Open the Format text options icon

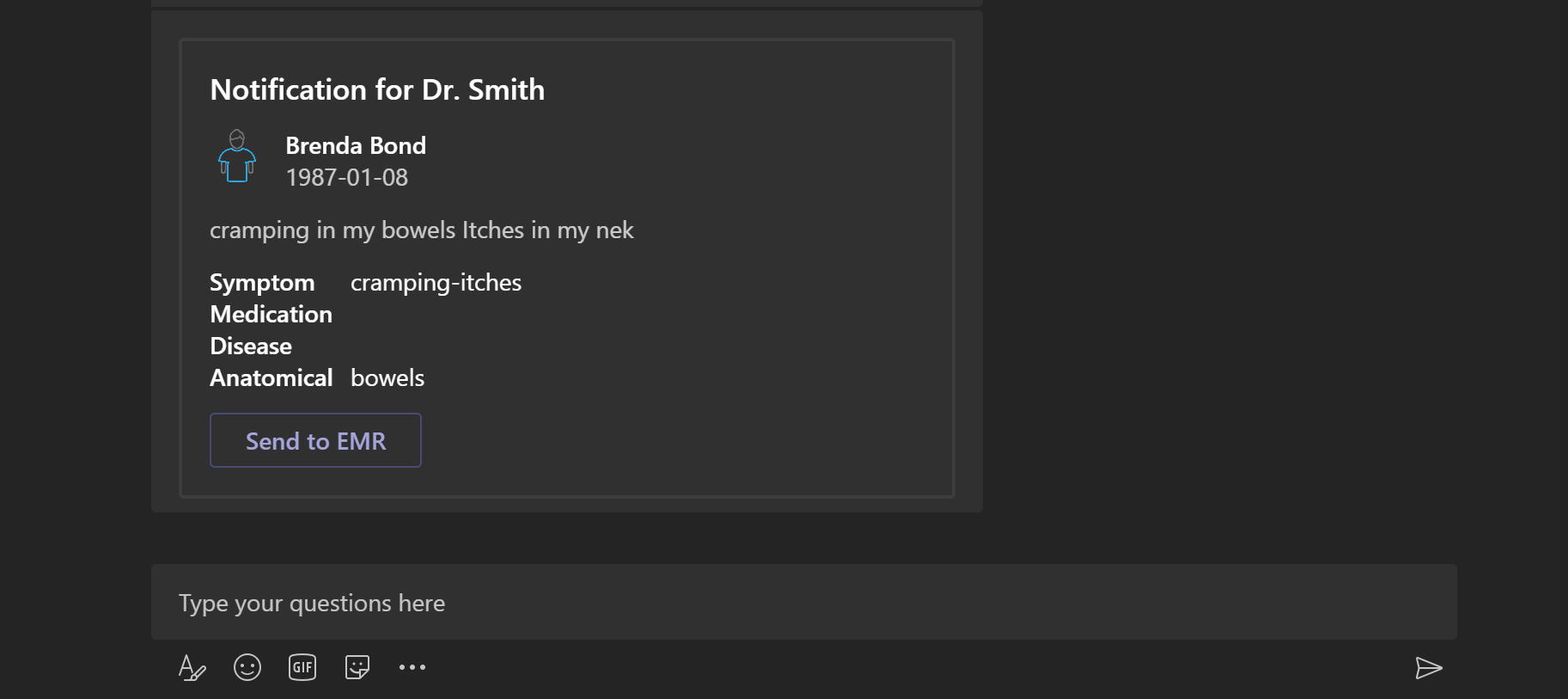pyautogui.click(x=192, y=667)
